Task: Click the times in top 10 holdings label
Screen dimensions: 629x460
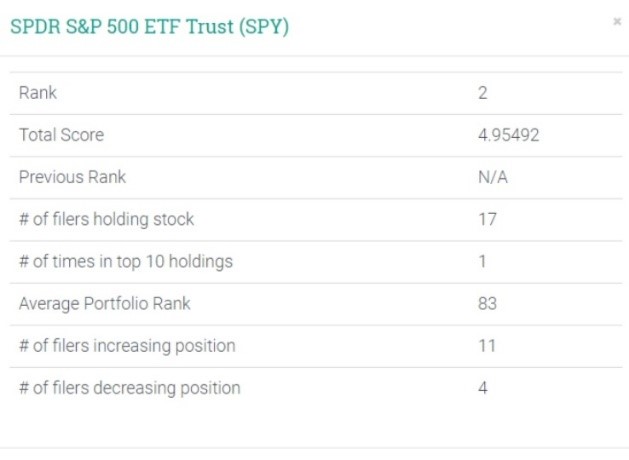Action: click(125, 261)
